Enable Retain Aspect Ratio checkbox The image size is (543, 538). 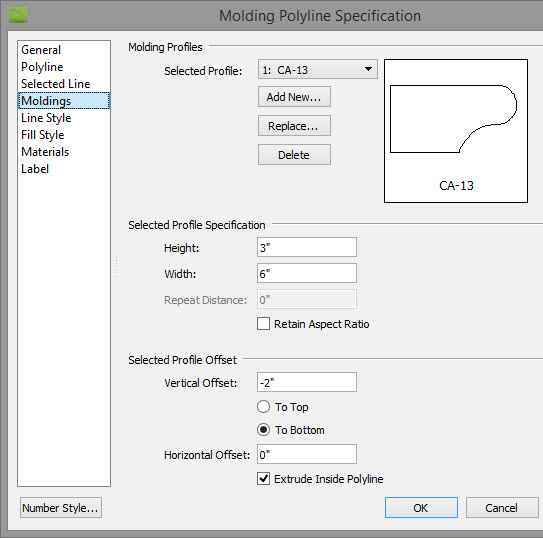[263, 324]
